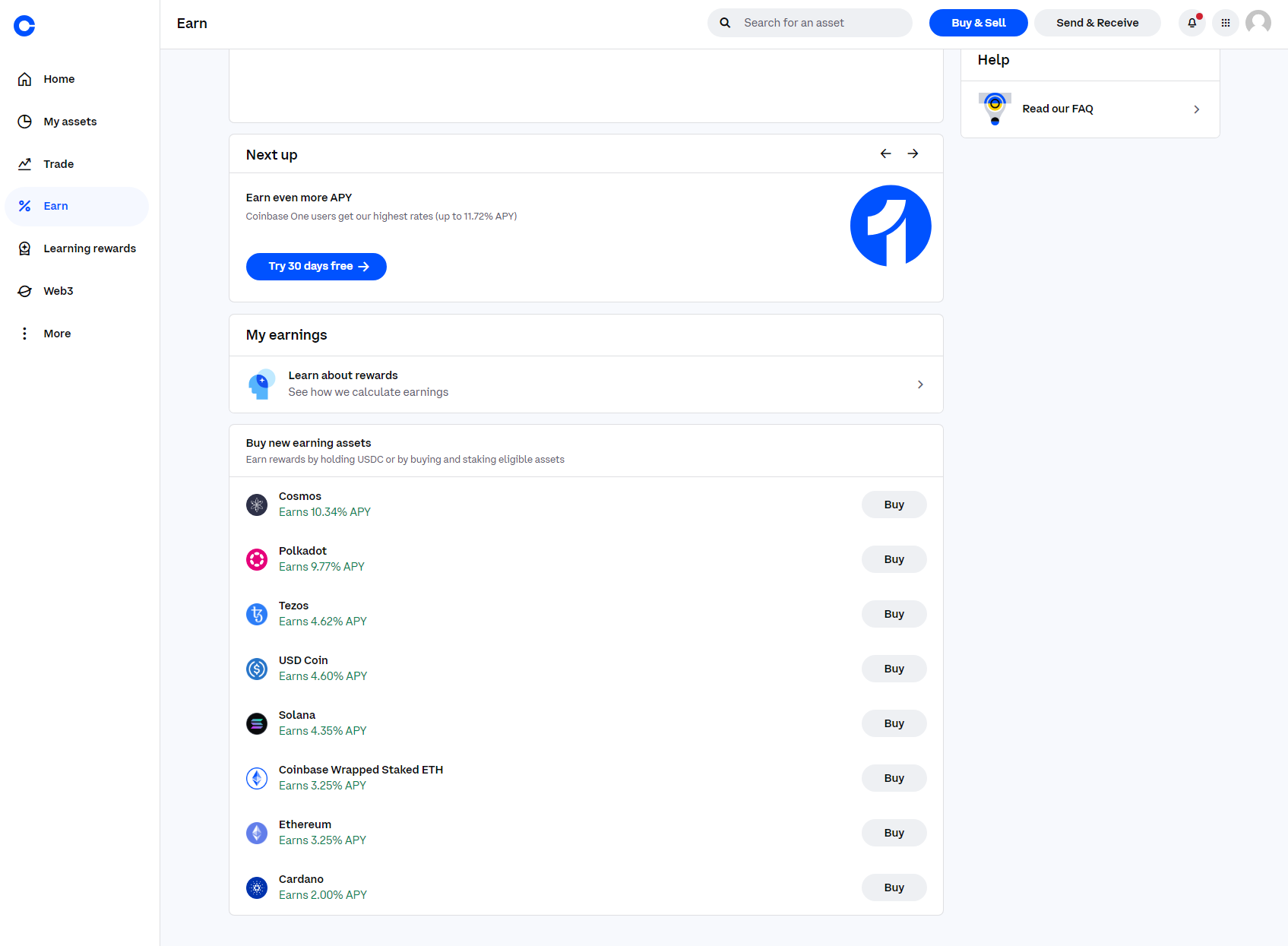Screen dimensions: 1288x946
Task: Open notifications bell
Action: point(1192,23)
